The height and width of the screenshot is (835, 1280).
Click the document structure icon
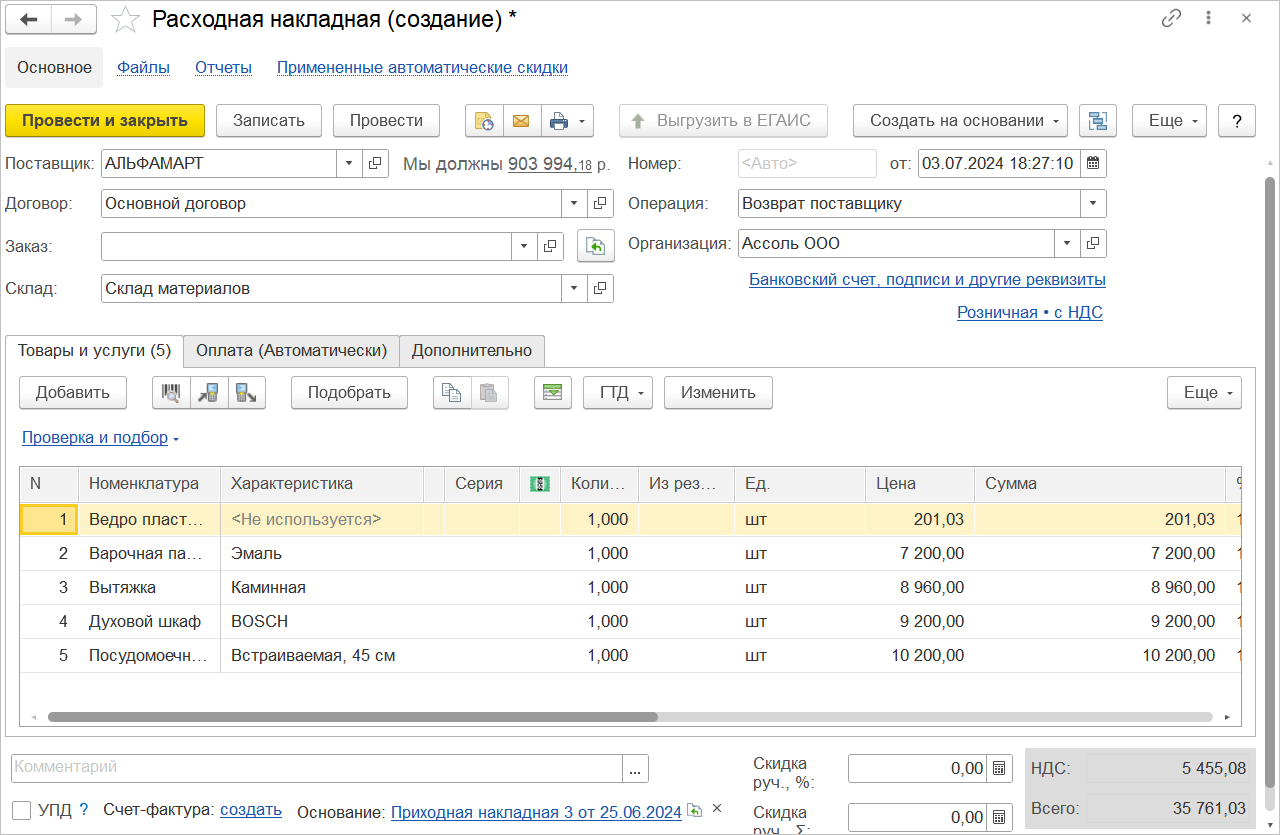click(1098, 121)
